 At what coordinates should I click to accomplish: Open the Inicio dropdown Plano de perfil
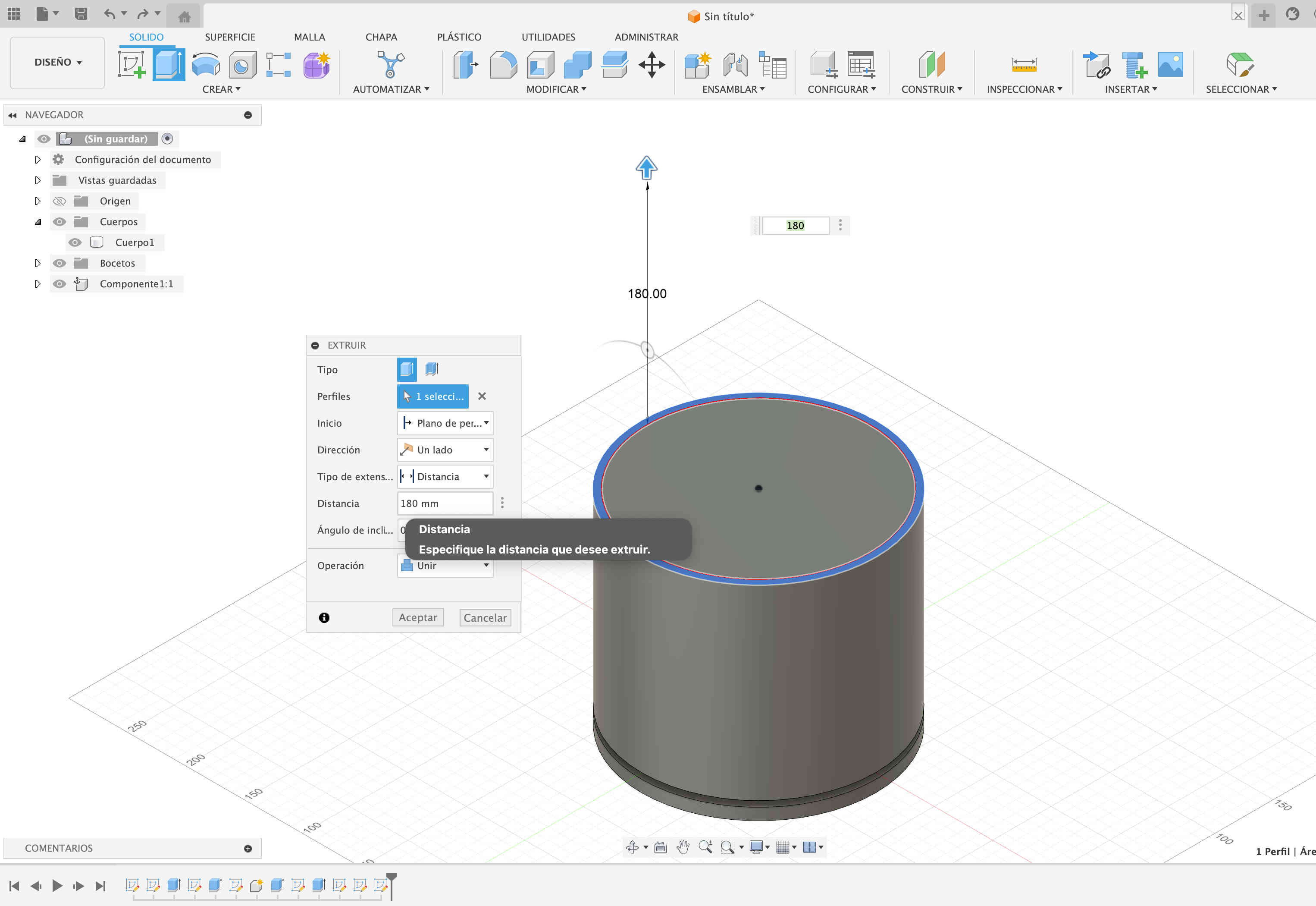(x=445, y=423)
